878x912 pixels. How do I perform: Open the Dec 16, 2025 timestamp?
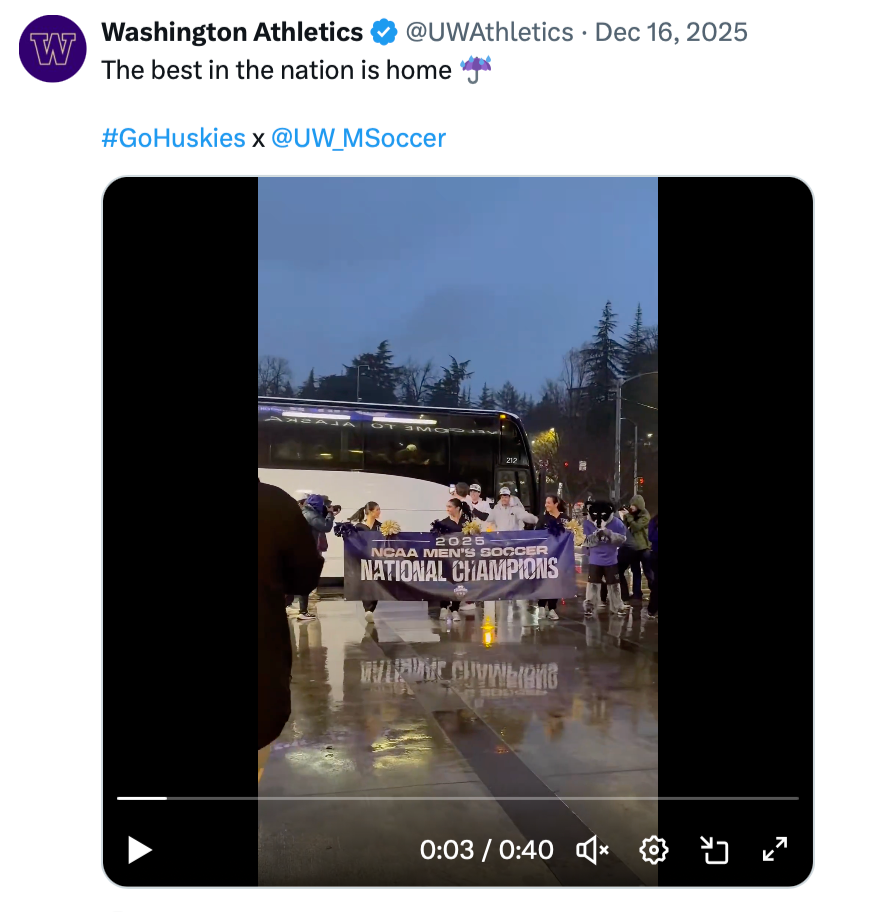point(671,33)
